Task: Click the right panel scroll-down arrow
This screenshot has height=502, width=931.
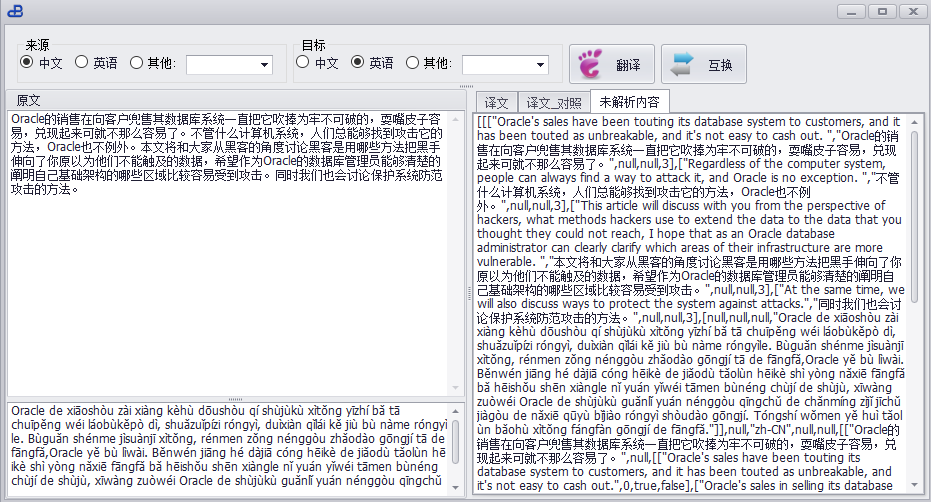Action: click(x=915, y=485)
